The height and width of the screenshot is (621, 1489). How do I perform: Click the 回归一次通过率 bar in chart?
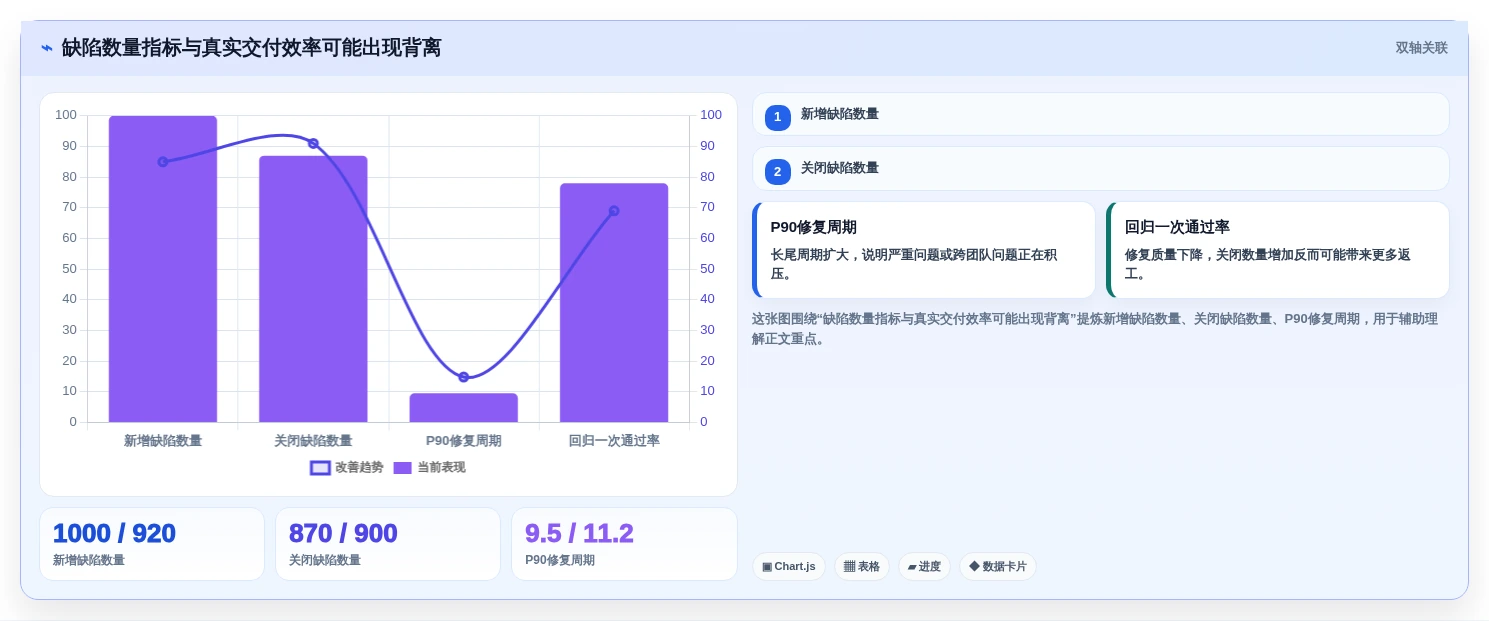coord(614,303)
